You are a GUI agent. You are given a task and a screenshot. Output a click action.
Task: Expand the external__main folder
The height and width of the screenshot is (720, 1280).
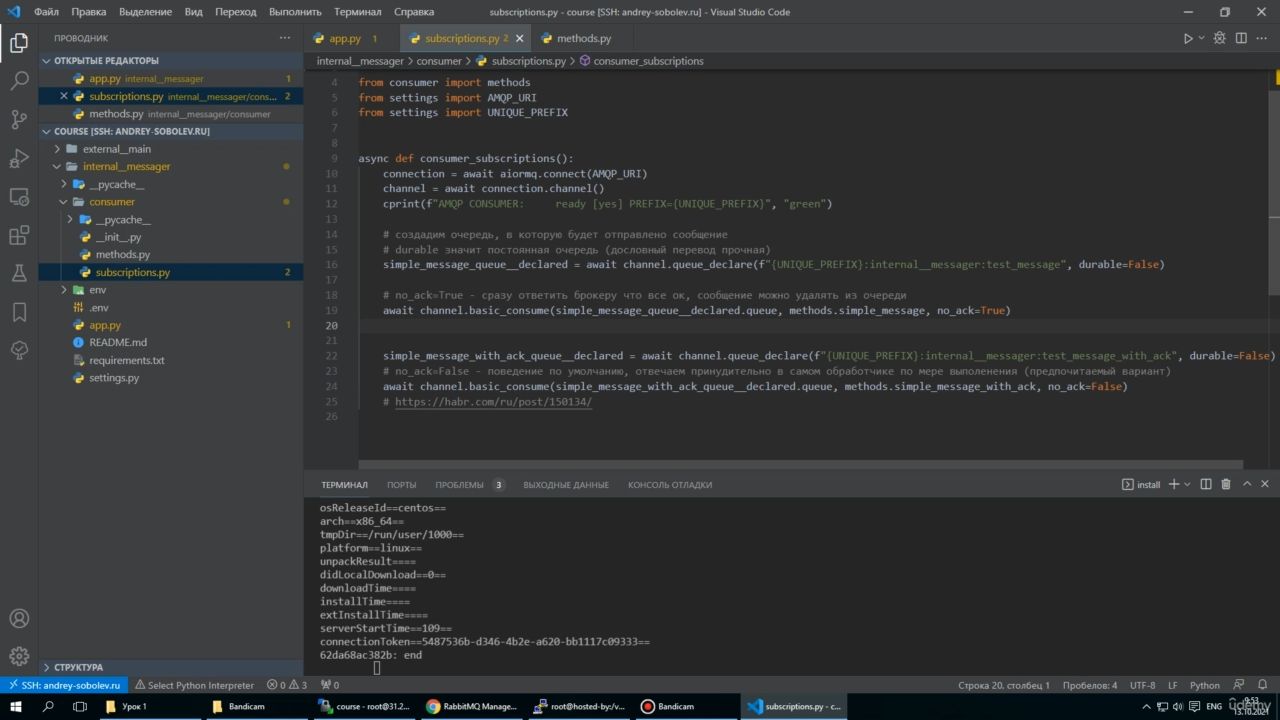tap(116, 149)
